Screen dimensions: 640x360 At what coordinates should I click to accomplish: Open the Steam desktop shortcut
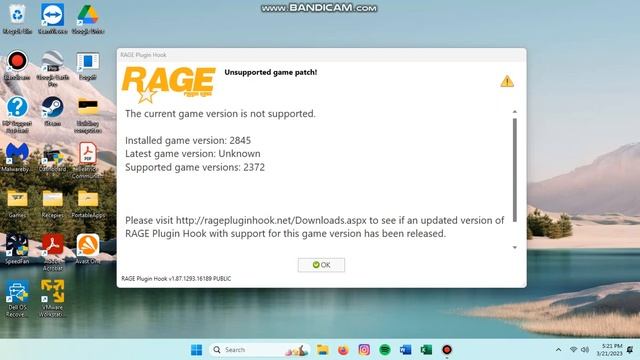52,111
